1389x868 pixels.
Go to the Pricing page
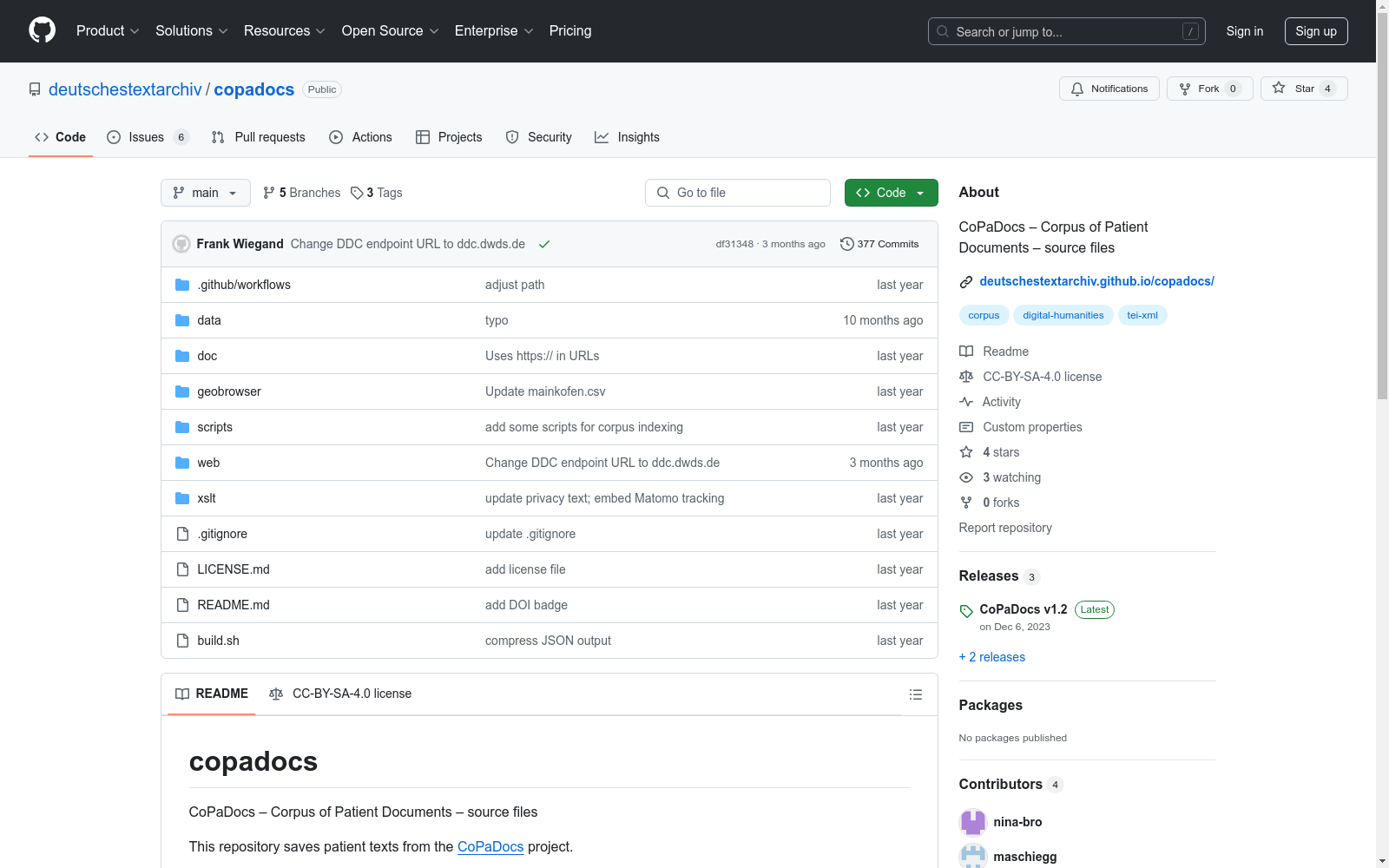(570, 31)
